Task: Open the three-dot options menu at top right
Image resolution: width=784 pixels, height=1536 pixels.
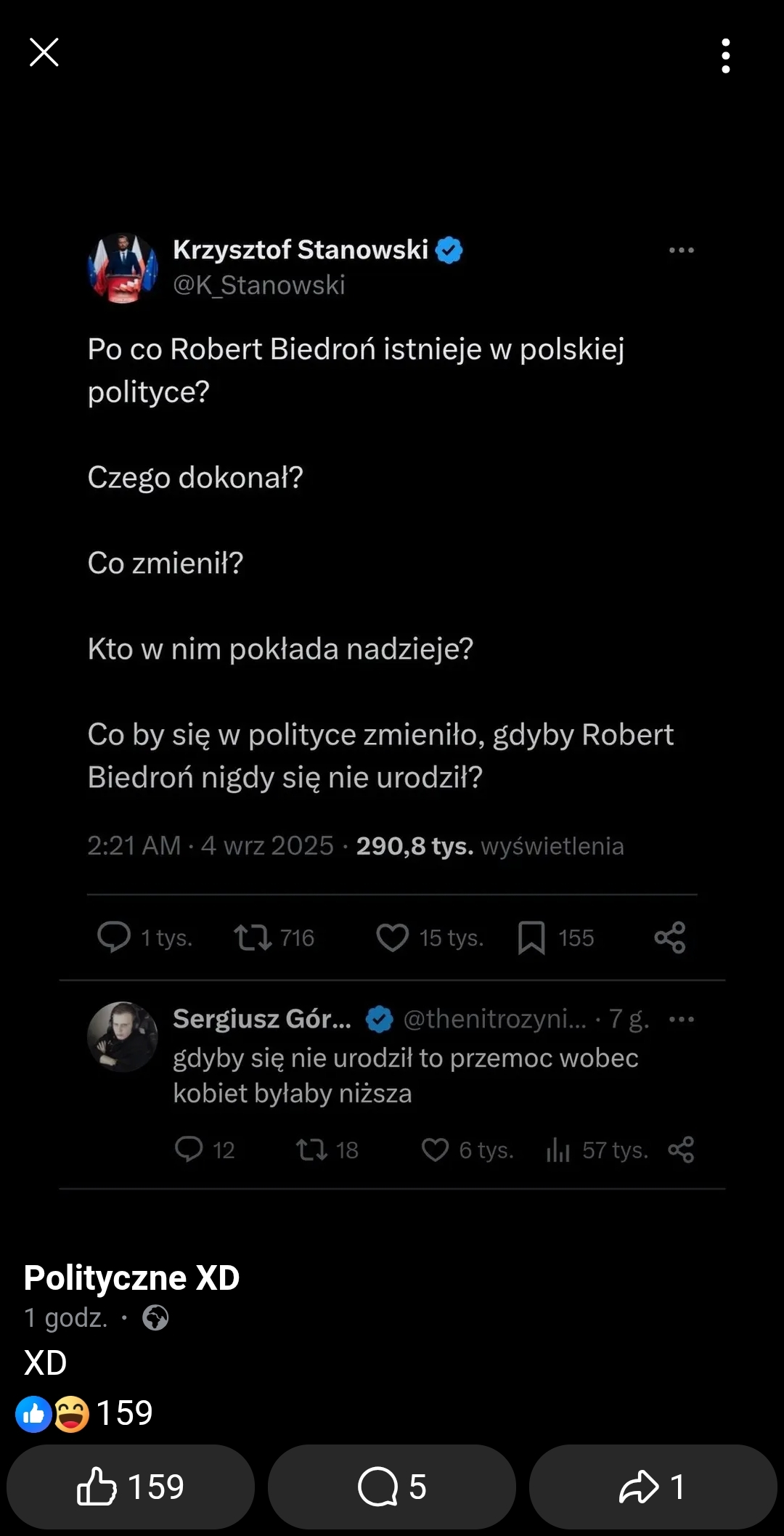Action: [725, 56]
